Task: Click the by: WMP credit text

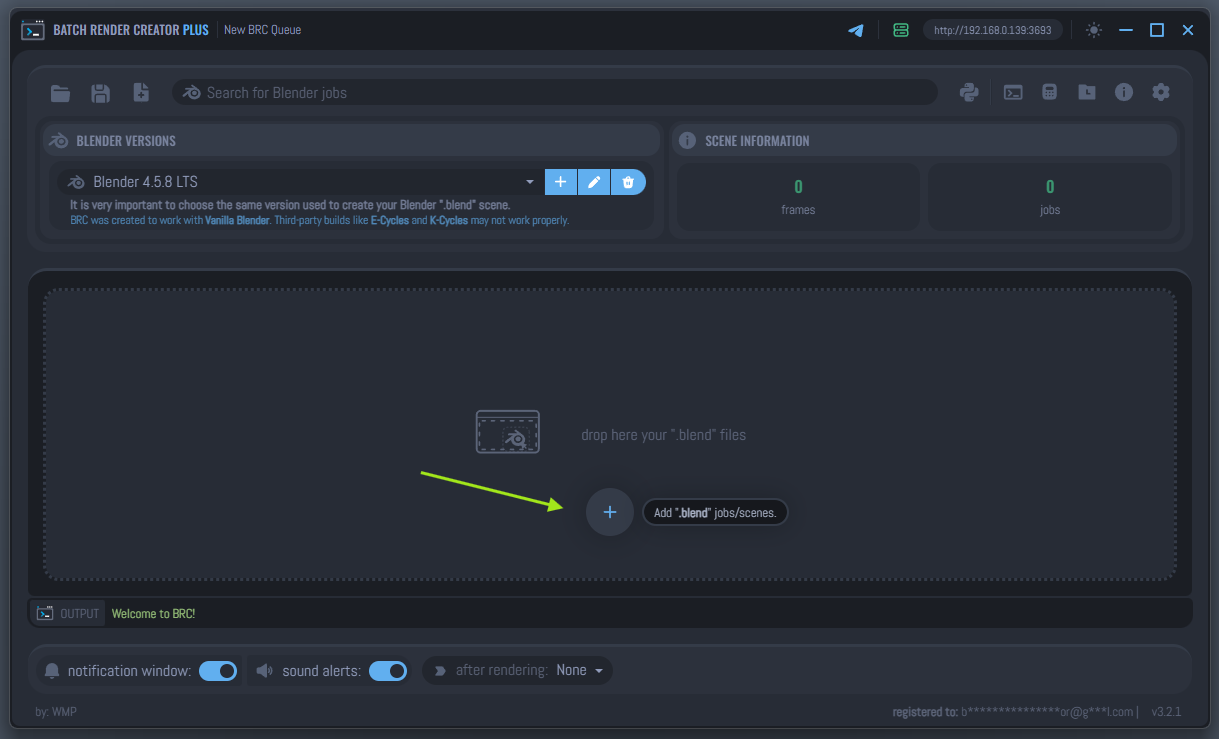Action: (x=56, y=712)
